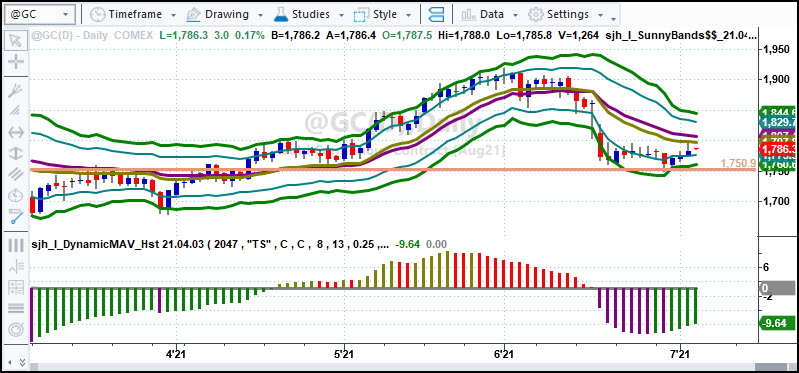799x373 pixels.
Task: Click the Settings menu label
Action: pyautogui.click(x=568, y=14)
